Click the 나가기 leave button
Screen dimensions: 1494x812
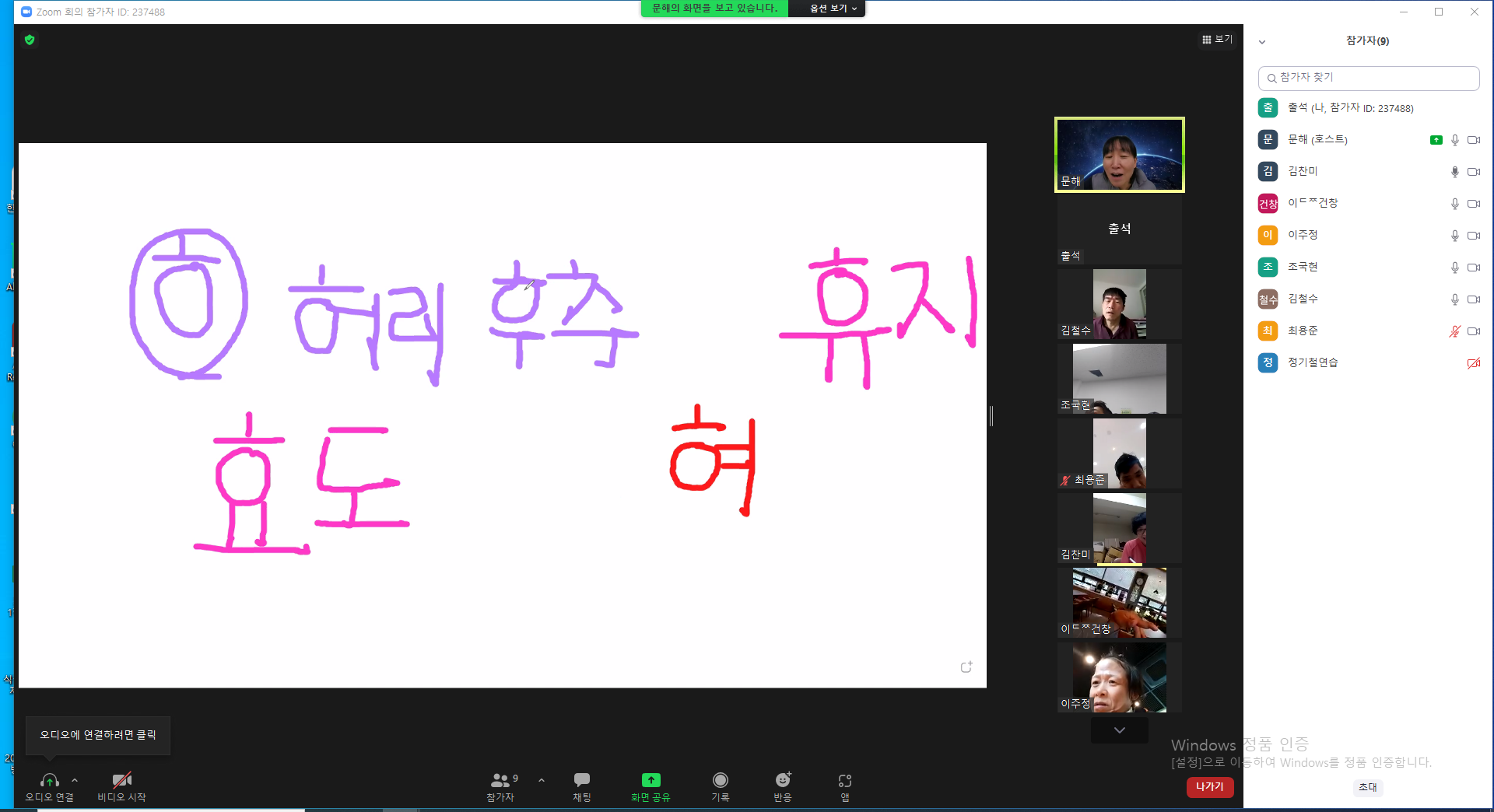click(x=1210, y=787)
